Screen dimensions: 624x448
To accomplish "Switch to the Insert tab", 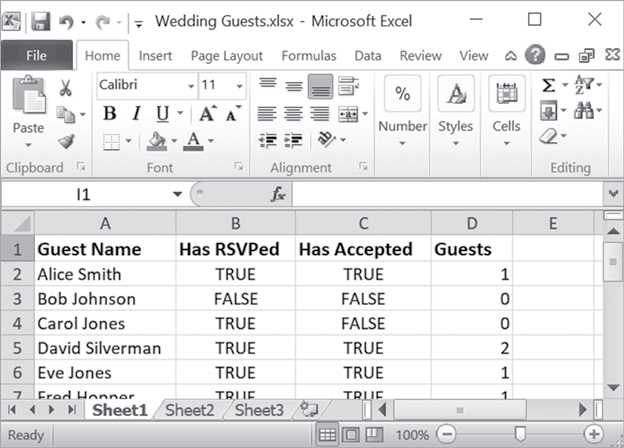I will pyautogui.click(x=155, y=56).
